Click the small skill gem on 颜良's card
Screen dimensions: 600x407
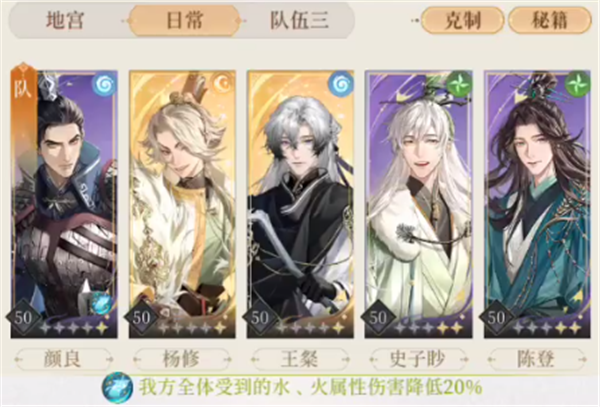101,304
